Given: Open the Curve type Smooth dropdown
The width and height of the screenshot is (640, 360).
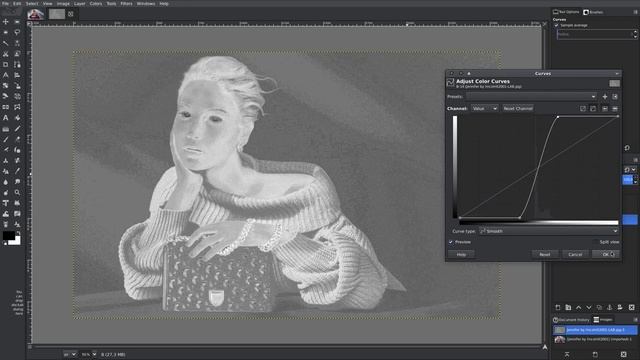Looking at the screenshot, I should (x=549, y=231).
